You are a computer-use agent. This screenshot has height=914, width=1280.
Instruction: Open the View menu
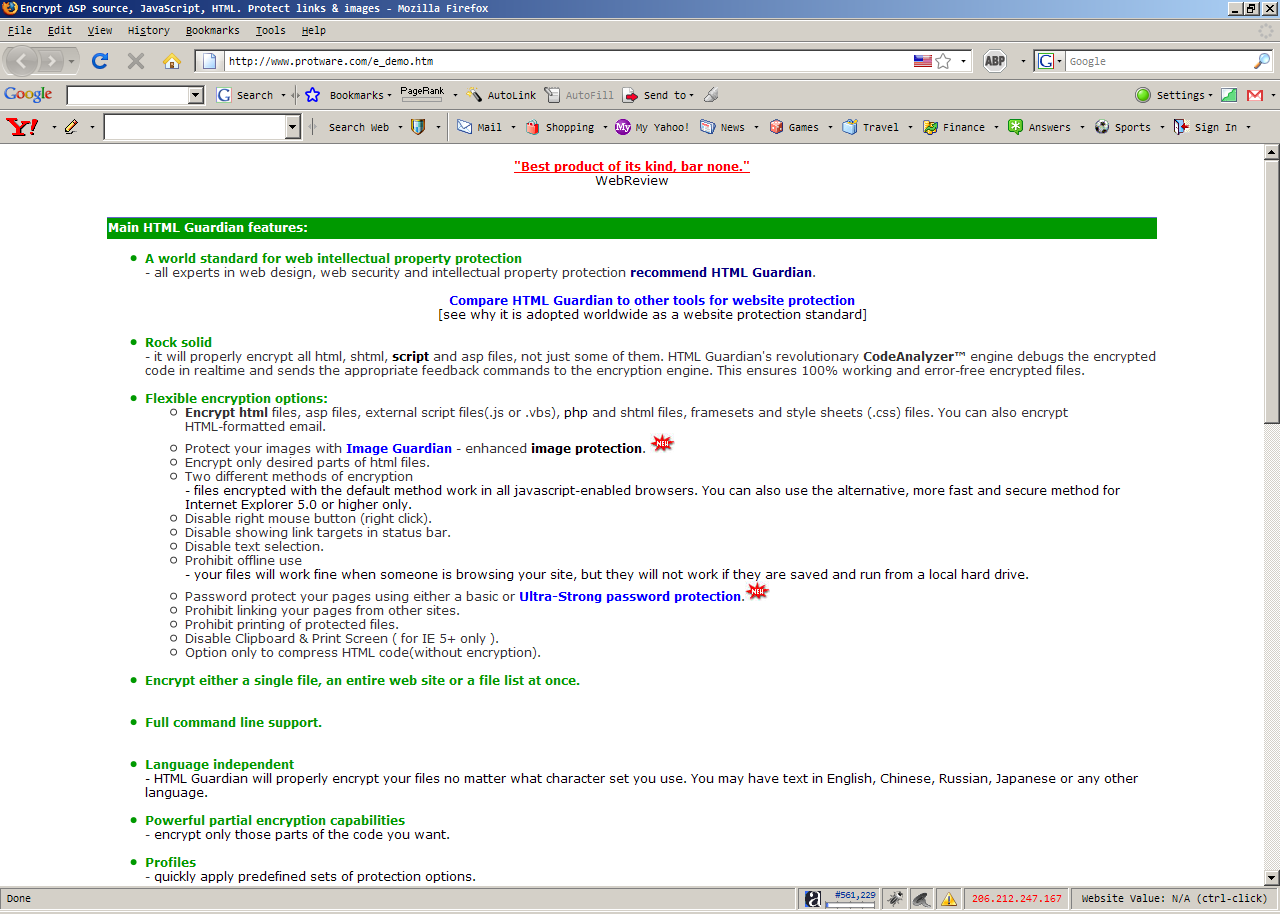click(100, 30)
